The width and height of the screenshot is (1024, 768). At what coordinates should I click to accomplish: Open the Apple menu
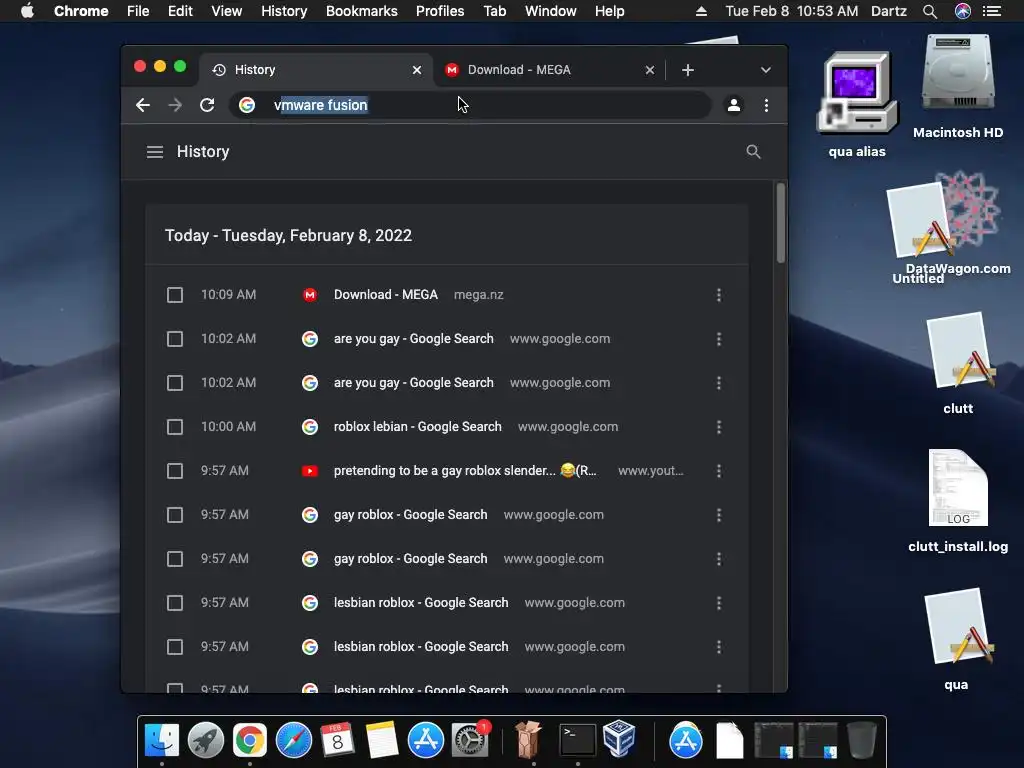[27, 11]
